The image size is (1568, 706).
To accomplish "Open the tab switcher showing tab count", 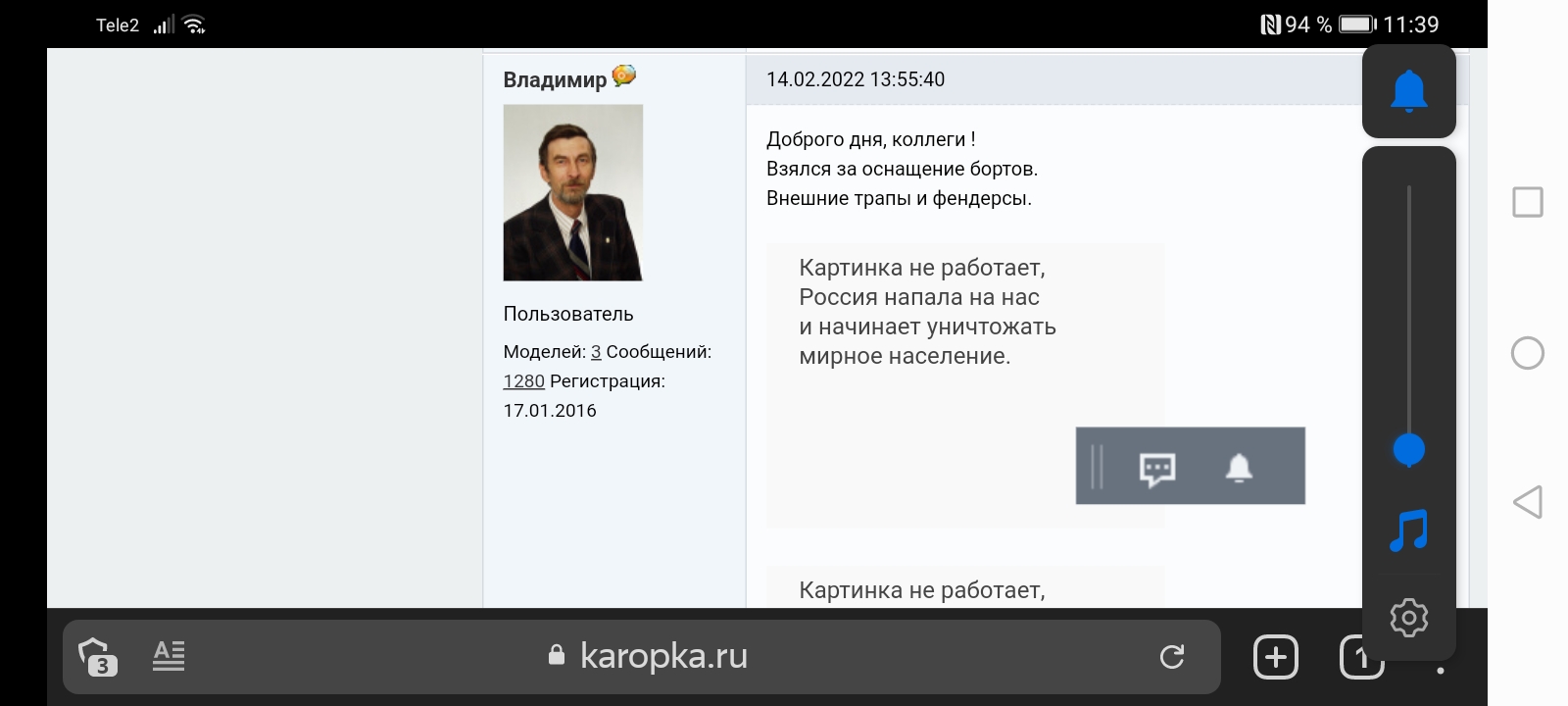I will (x=1360, y=657).
